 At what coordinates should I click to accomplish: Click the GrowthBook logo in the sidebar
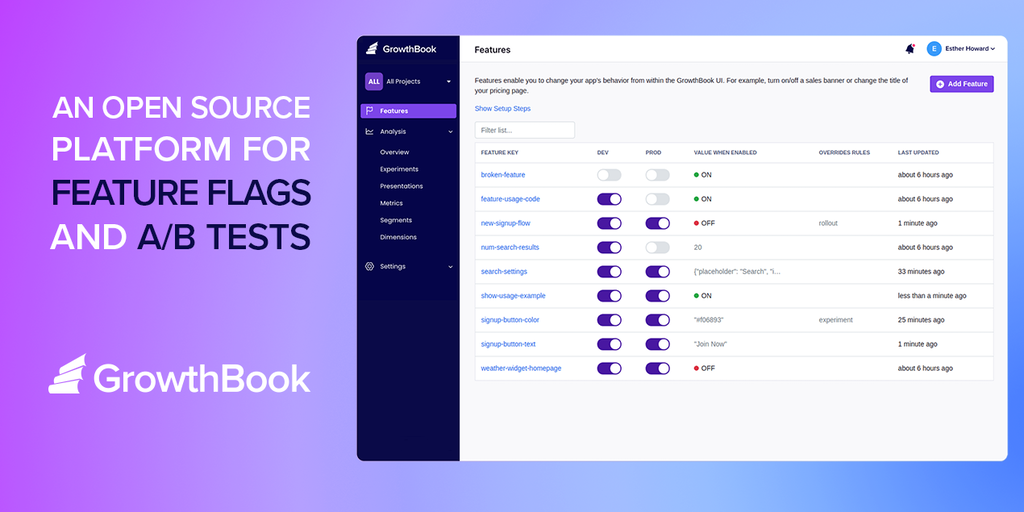[401, 49]
